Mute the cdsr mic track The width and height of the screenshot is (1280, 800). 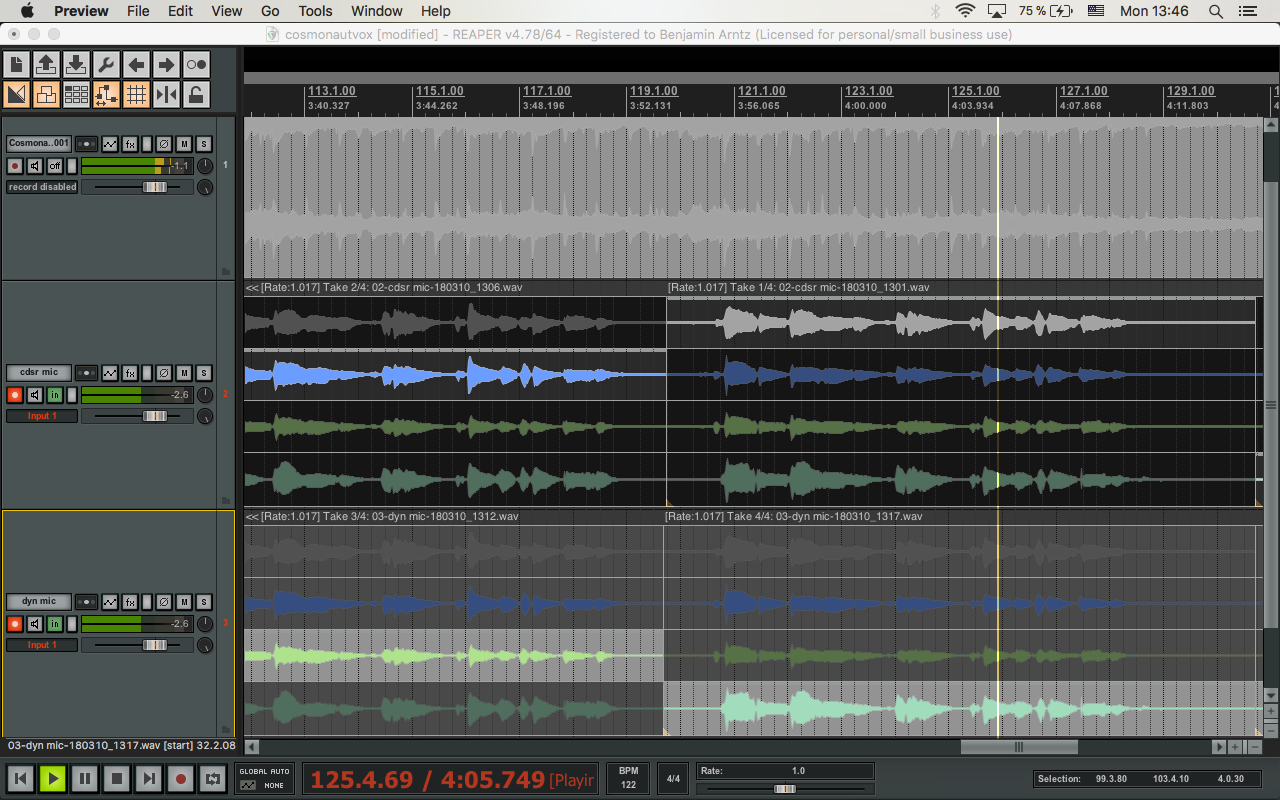[184, 373]
